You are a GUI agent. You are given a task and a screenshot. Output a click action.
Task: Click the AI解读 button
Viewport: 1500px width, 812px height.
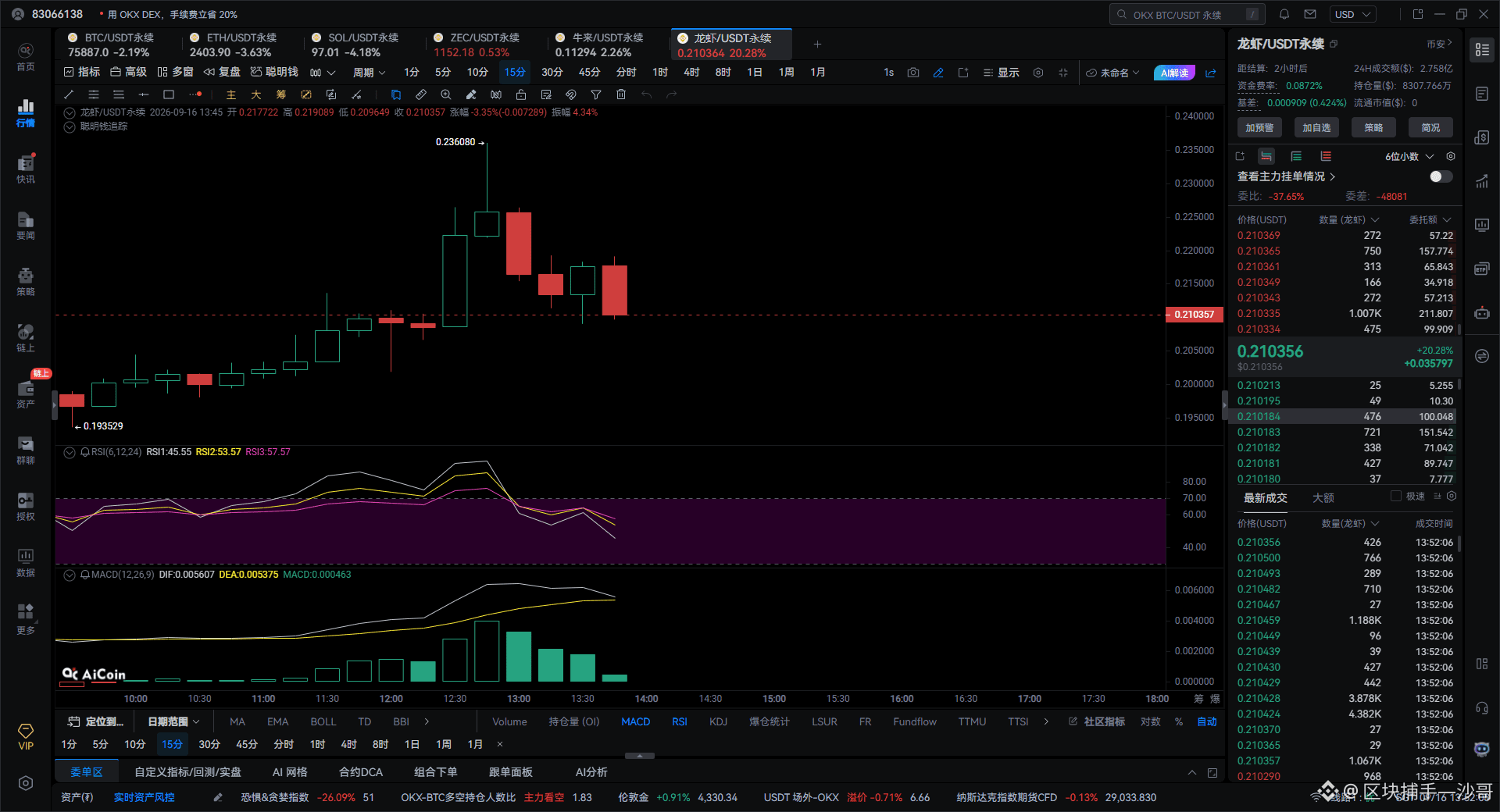click(1174, 73)
